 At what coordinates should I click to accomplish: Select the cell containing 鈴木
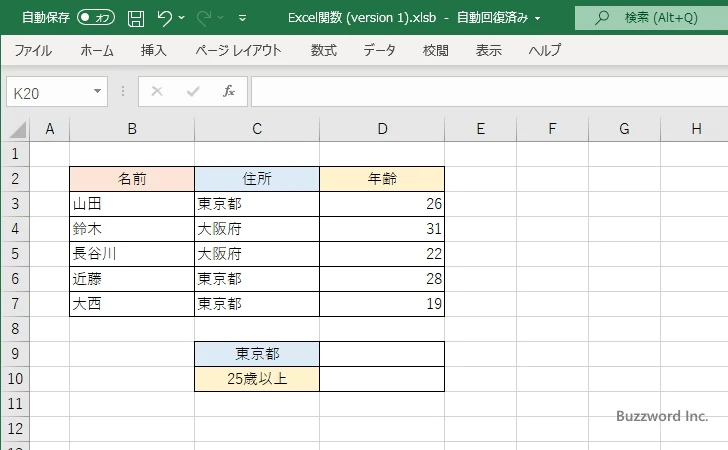pyautogui.click(x=132, y=229)
